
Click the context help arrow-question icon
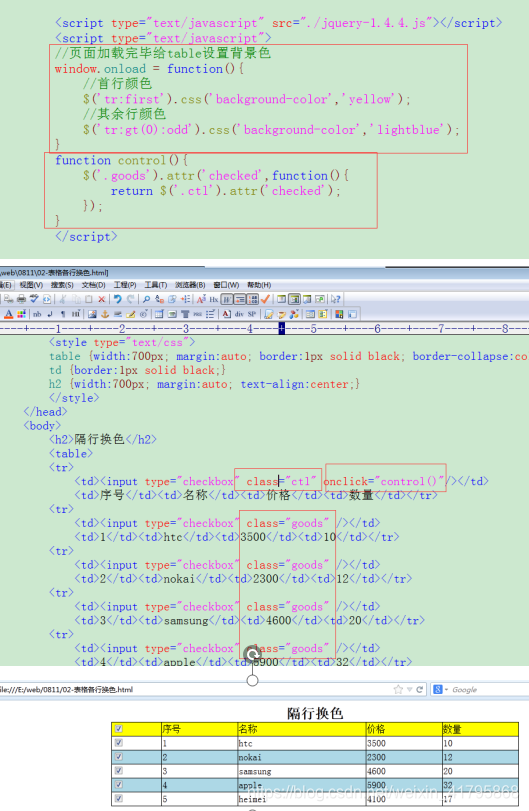click(336, 299)
